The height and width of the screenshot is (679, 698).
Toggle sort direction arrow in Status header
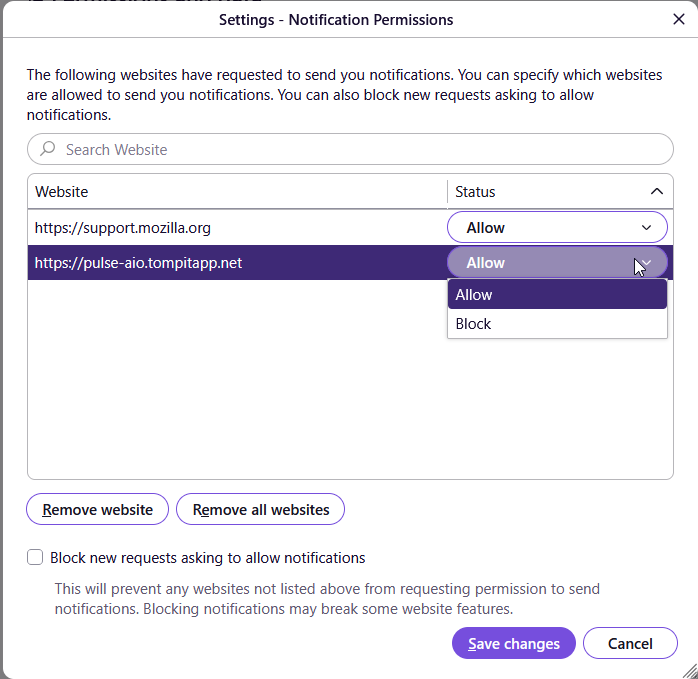click(x=657, y=191)
